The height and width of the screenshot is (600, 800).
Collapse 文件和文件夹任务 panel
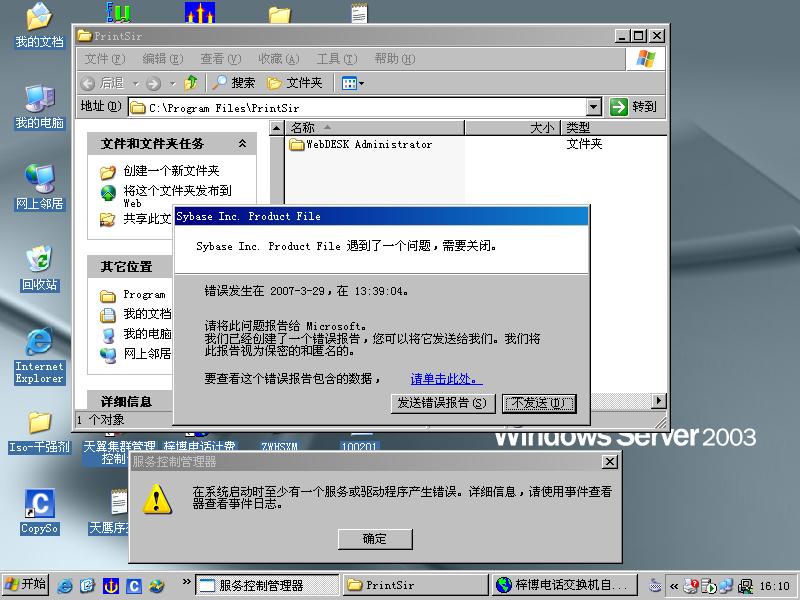242,144
